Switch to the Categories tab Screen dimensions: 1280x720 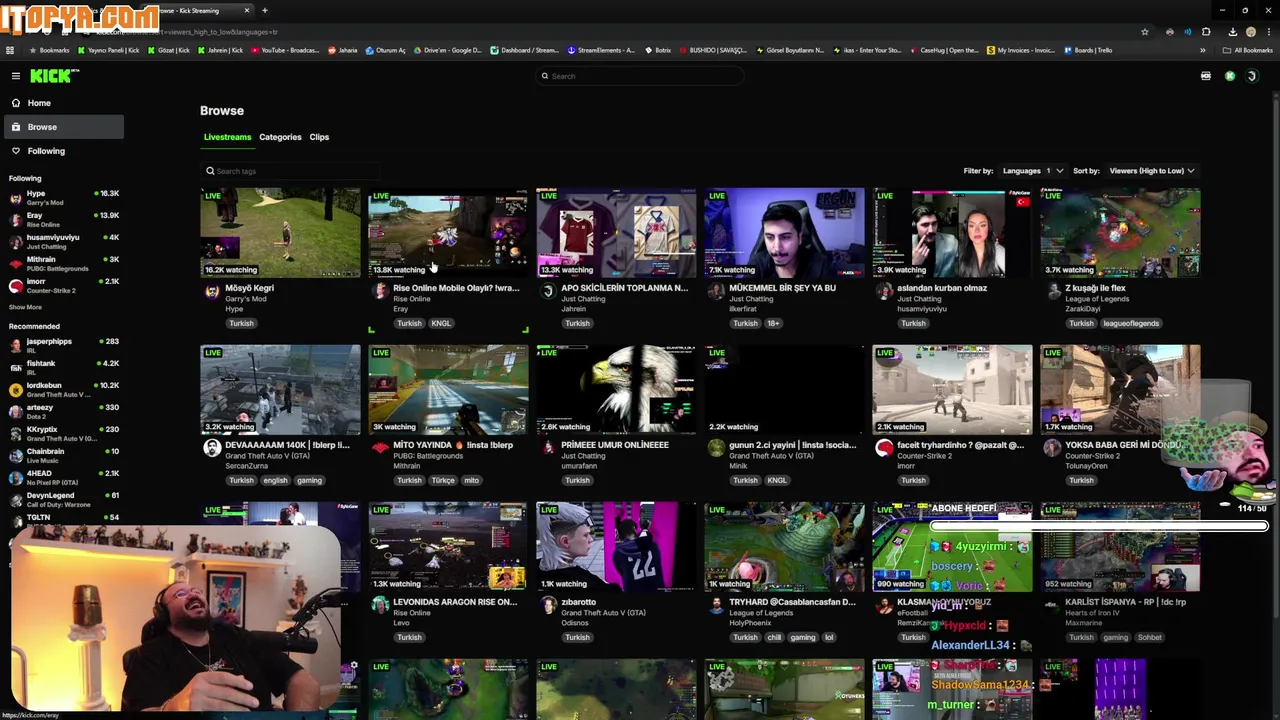tap(280, 137)
